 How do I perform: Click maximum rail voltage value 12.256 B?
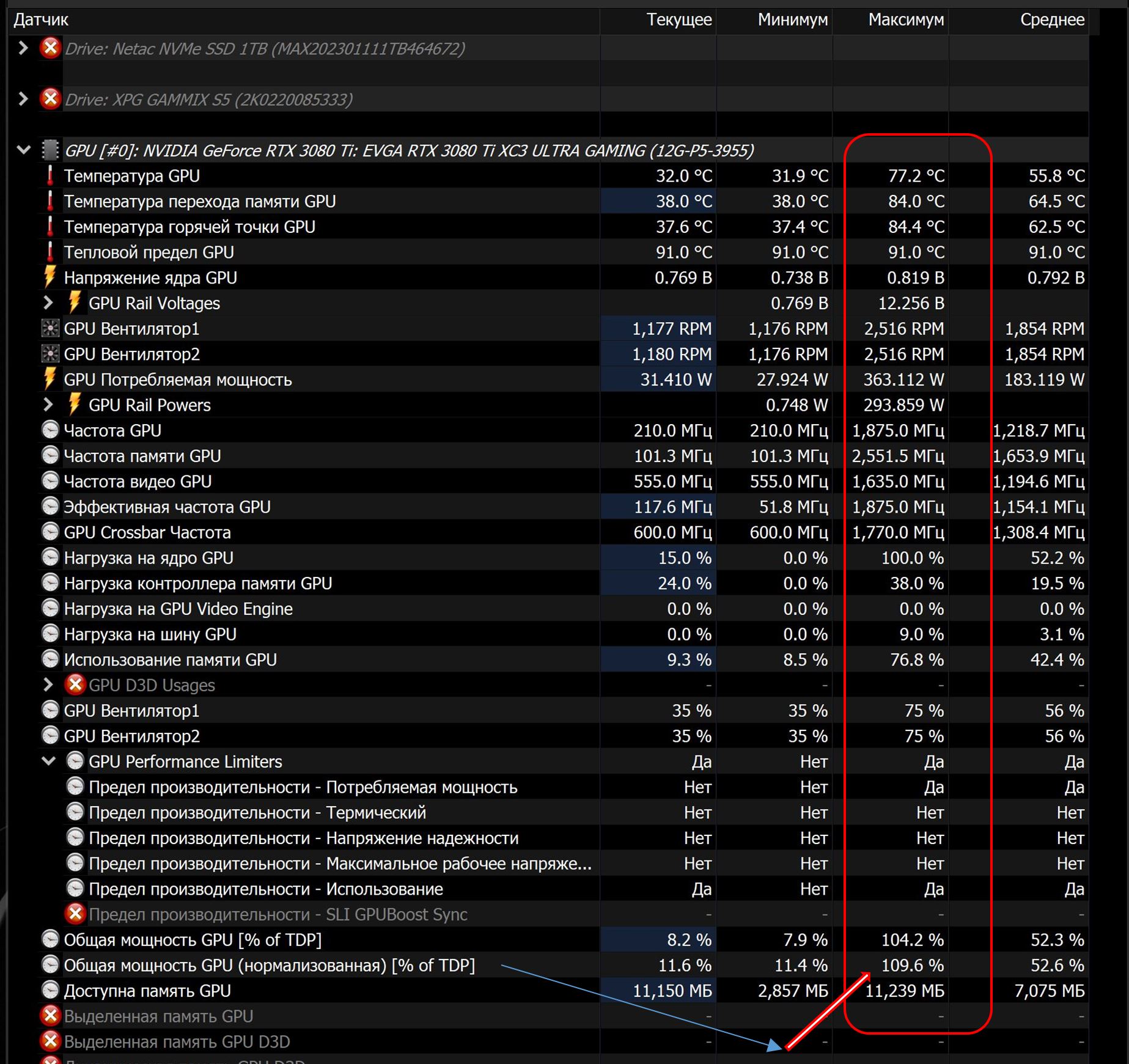(x=911, y=303)
